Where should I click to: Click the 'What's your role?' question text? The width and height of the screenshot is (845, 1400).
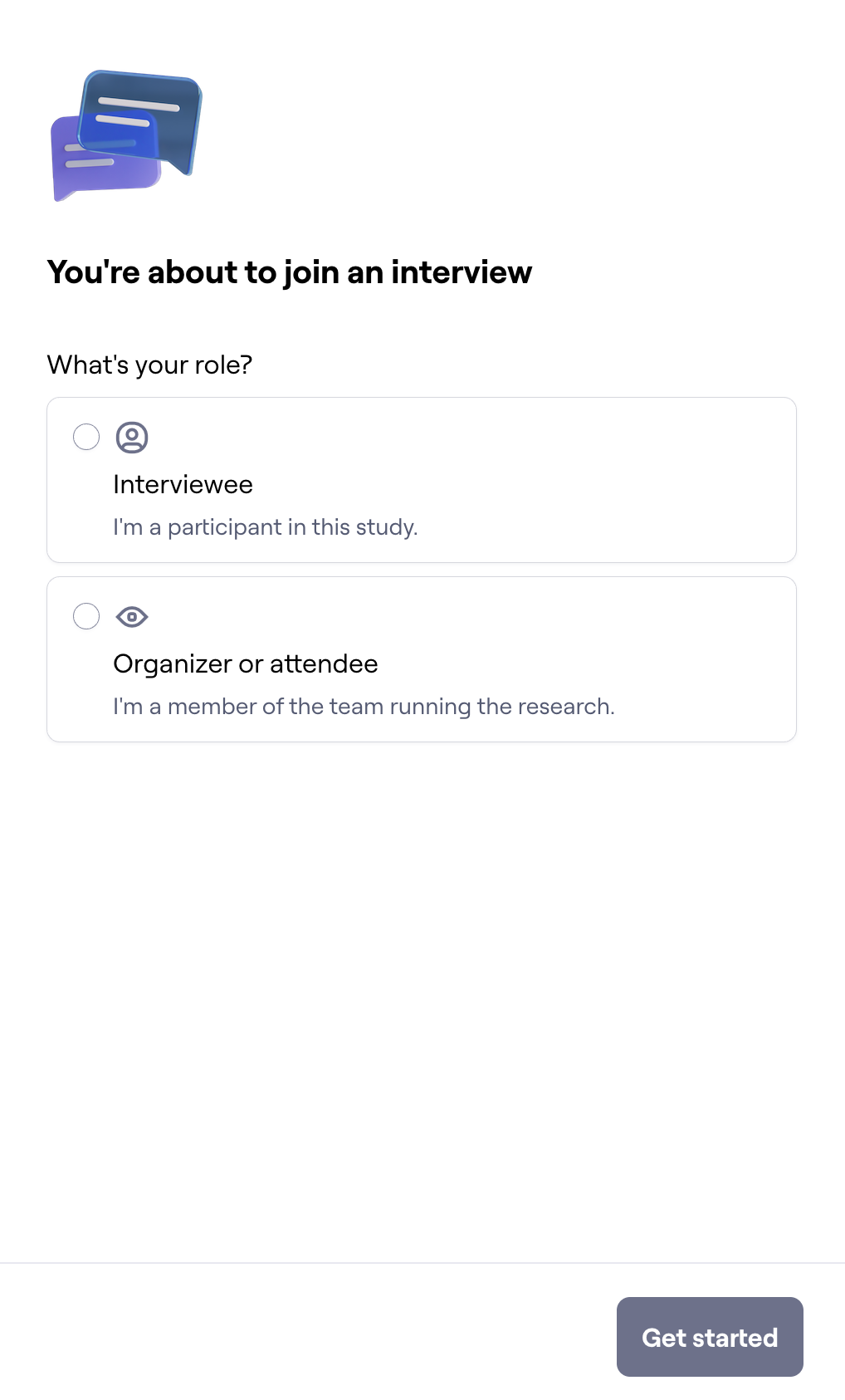[149, 365]
